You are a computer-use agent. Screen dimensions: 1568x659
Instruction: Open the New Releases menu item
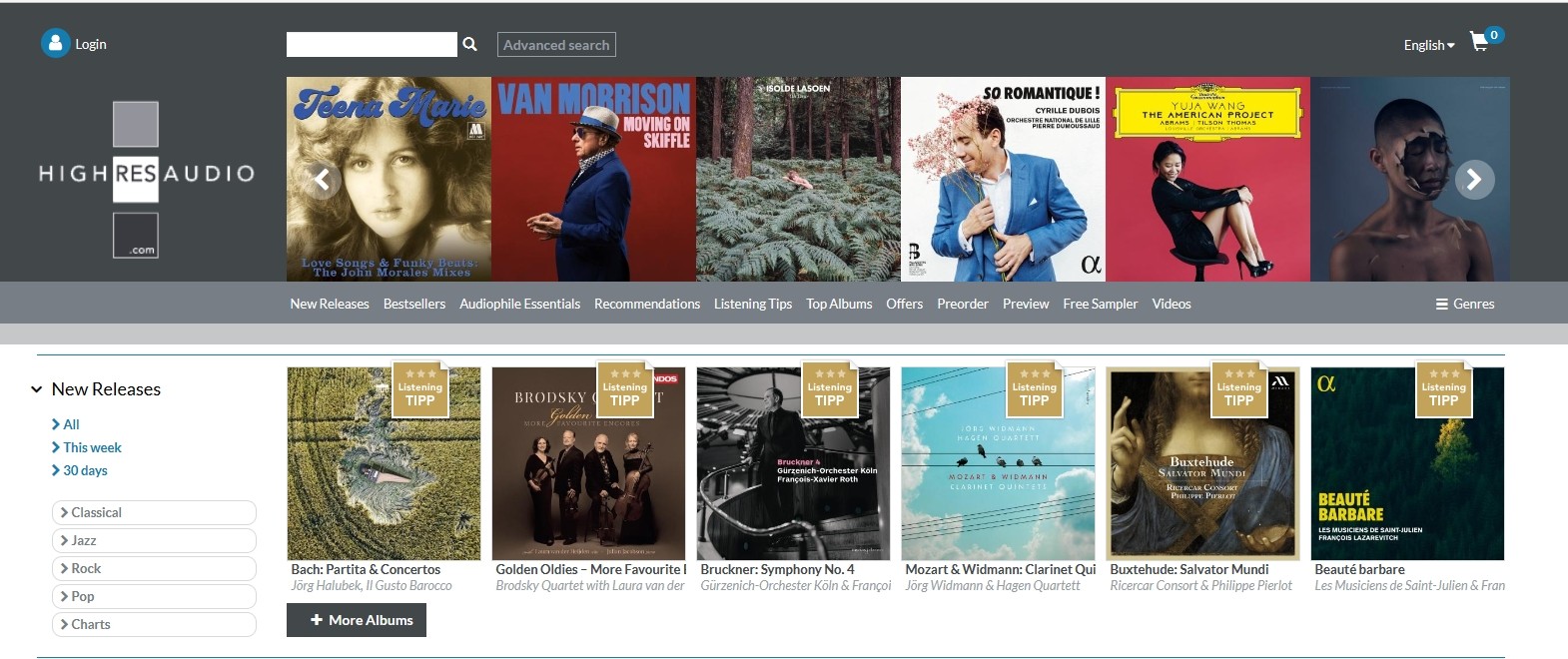click(x=330, y=304)
